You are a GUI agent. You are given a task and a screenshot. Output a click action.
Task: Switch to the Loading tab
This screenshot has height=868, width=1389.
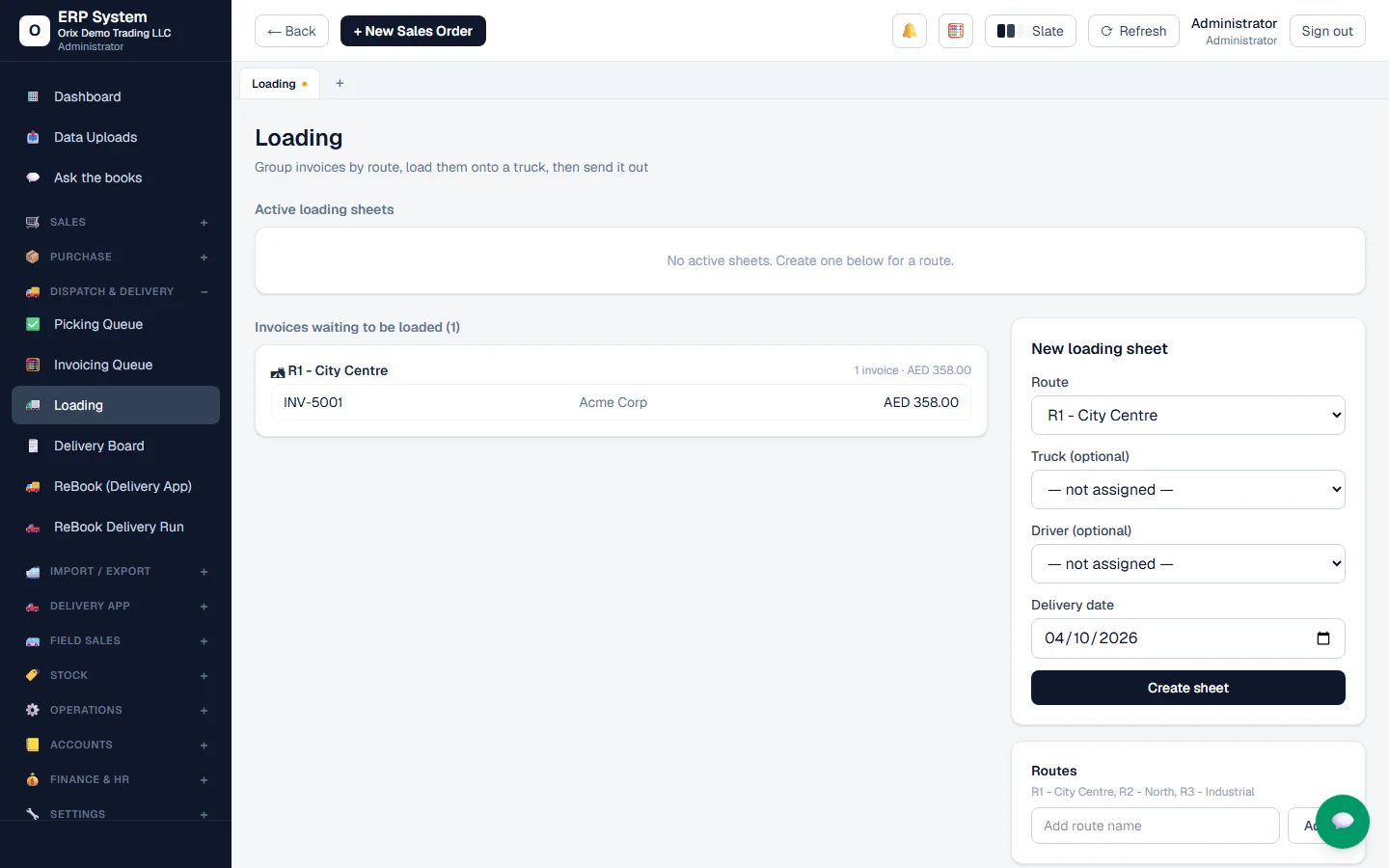(280, 84)
